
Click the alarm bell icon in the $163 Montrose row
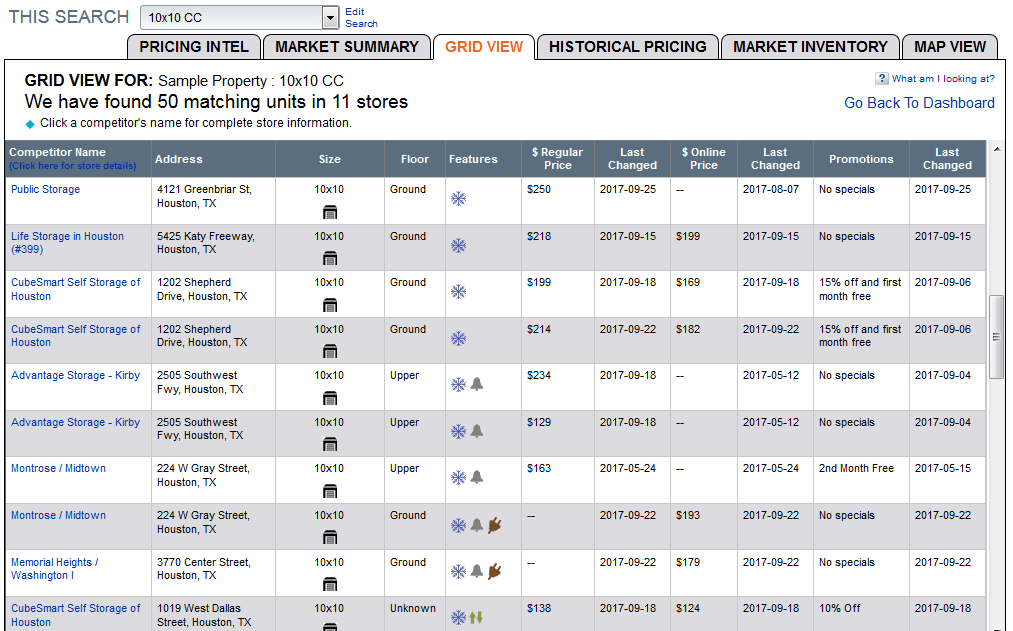477,477
